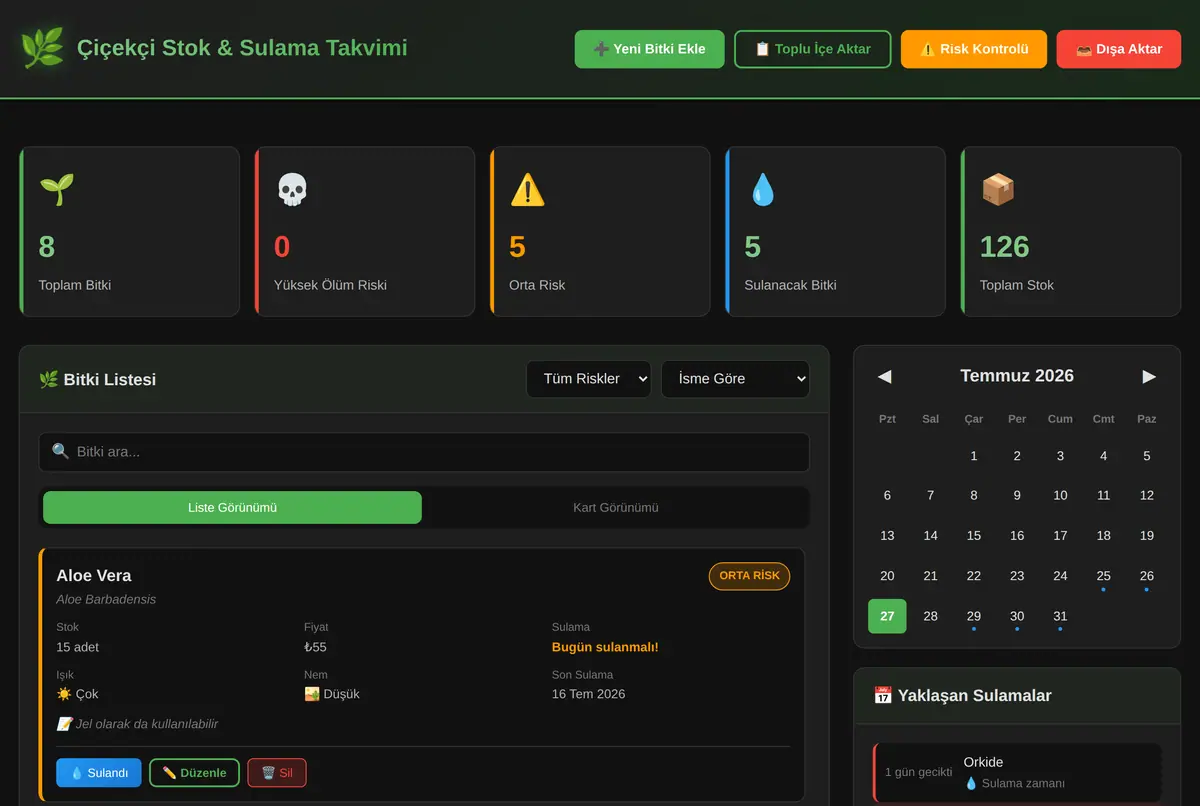This screenshot has width=1200, height=806.
Task: Select day 29 in Temmuz calendar
Action: tap(974, 616)
